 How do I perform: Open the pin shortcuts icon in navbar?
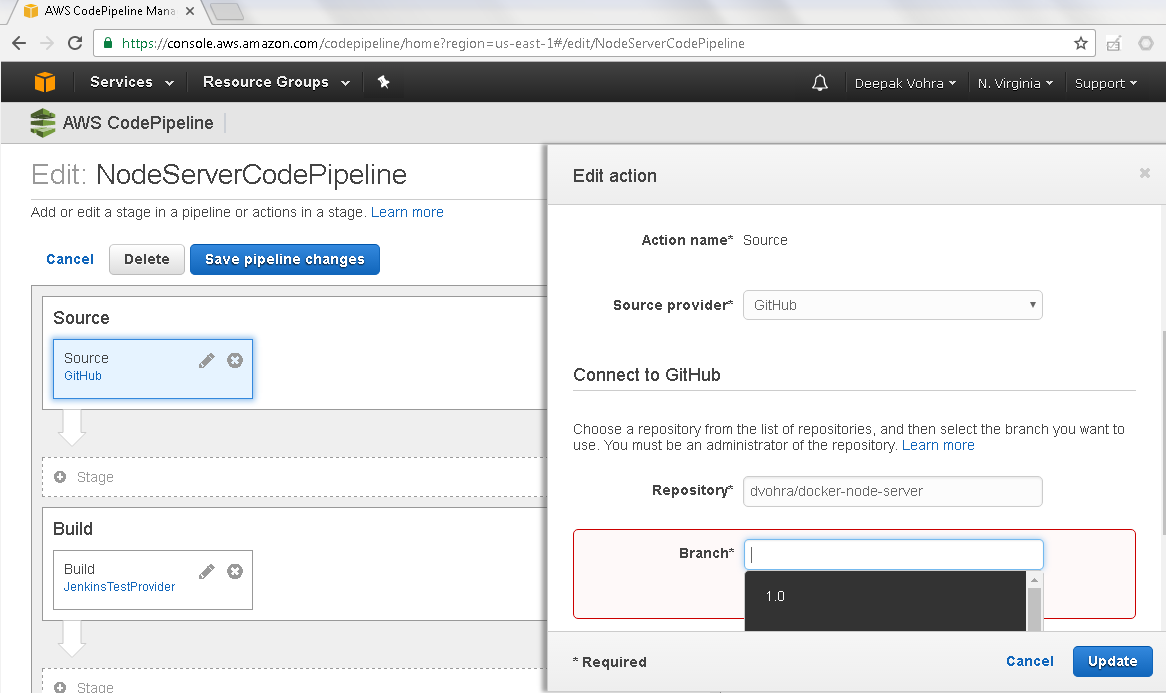384,82
